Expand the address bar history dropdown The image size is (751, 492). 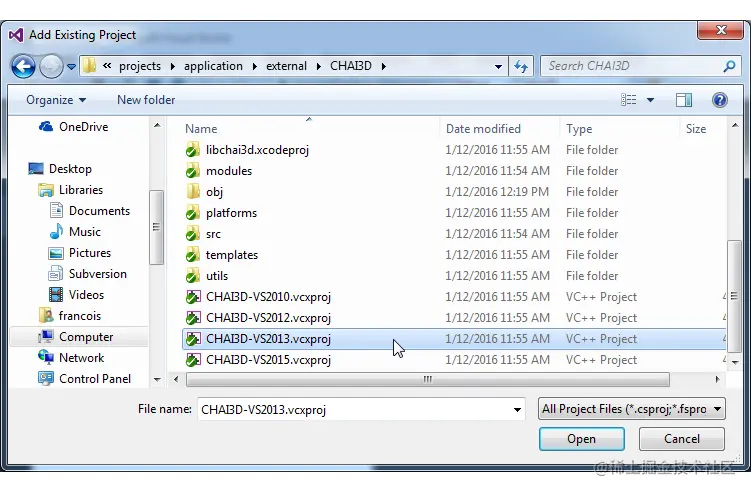(x=498, y=67)
